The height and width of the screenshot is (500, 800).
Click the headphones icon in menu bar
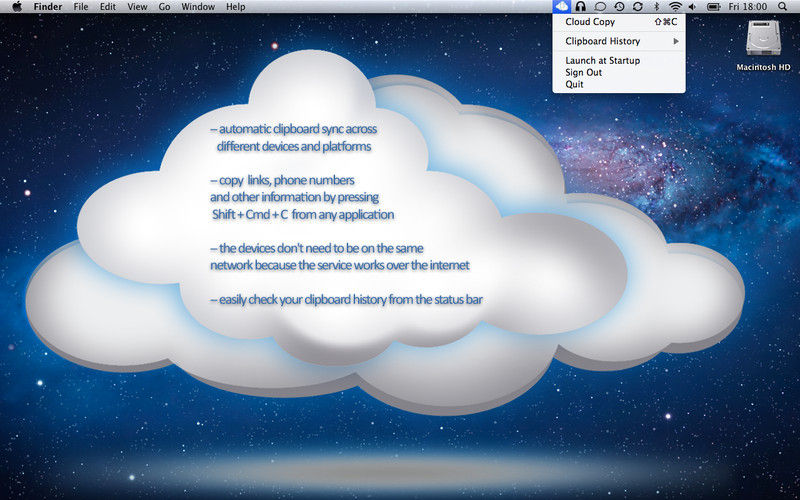[581, 7]
